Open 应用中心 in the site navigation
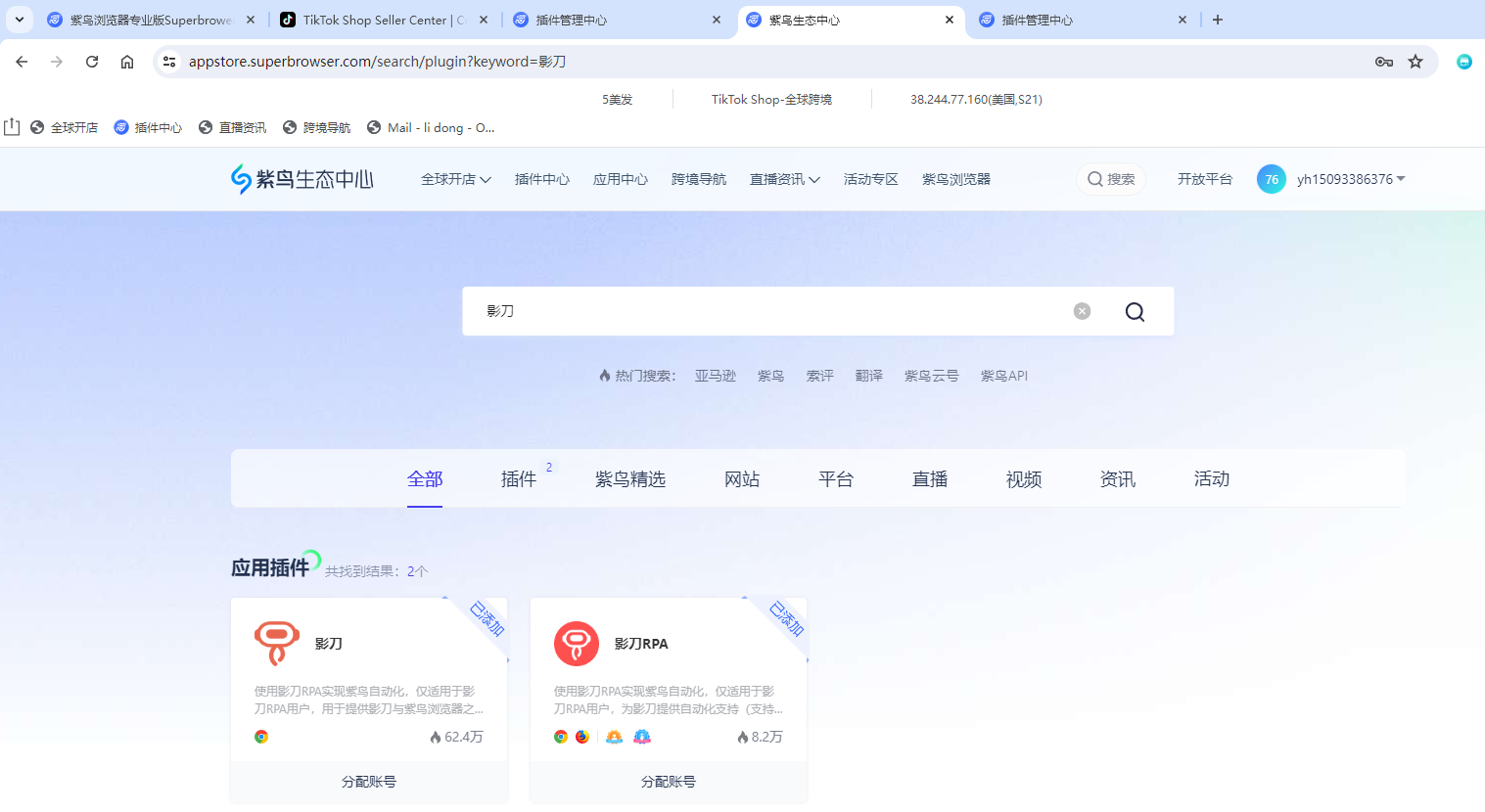1485x812 pixels. pos(621,179)
